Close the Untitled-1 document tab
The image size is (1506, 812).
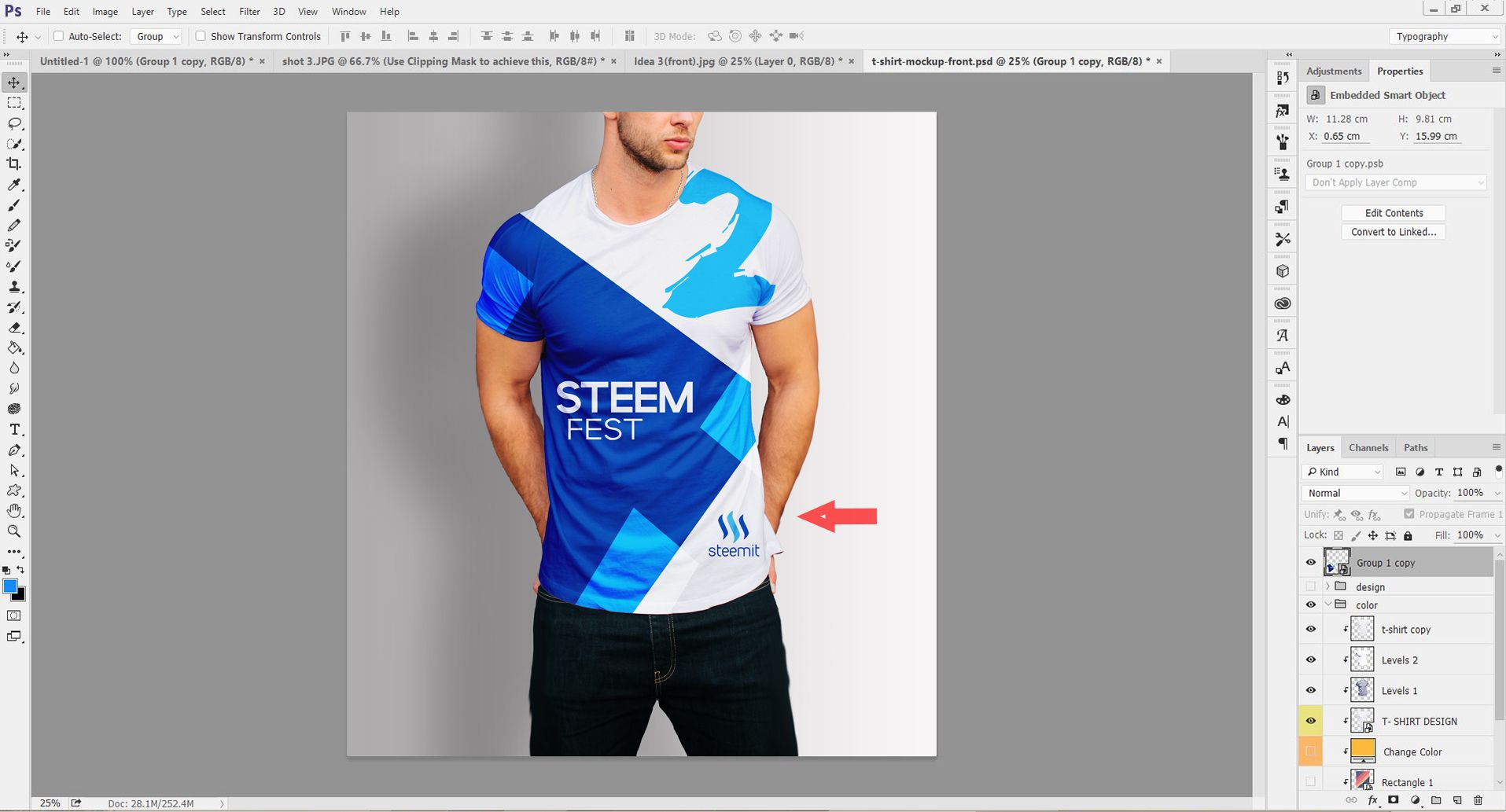[x=262, y=61]
